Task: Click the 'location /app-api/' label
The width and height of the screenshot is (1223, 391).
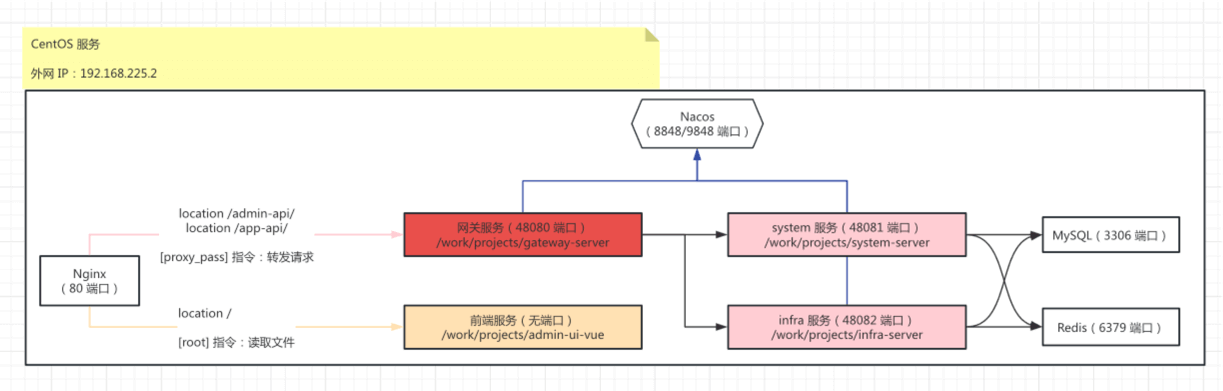Action: coord(237,228)
